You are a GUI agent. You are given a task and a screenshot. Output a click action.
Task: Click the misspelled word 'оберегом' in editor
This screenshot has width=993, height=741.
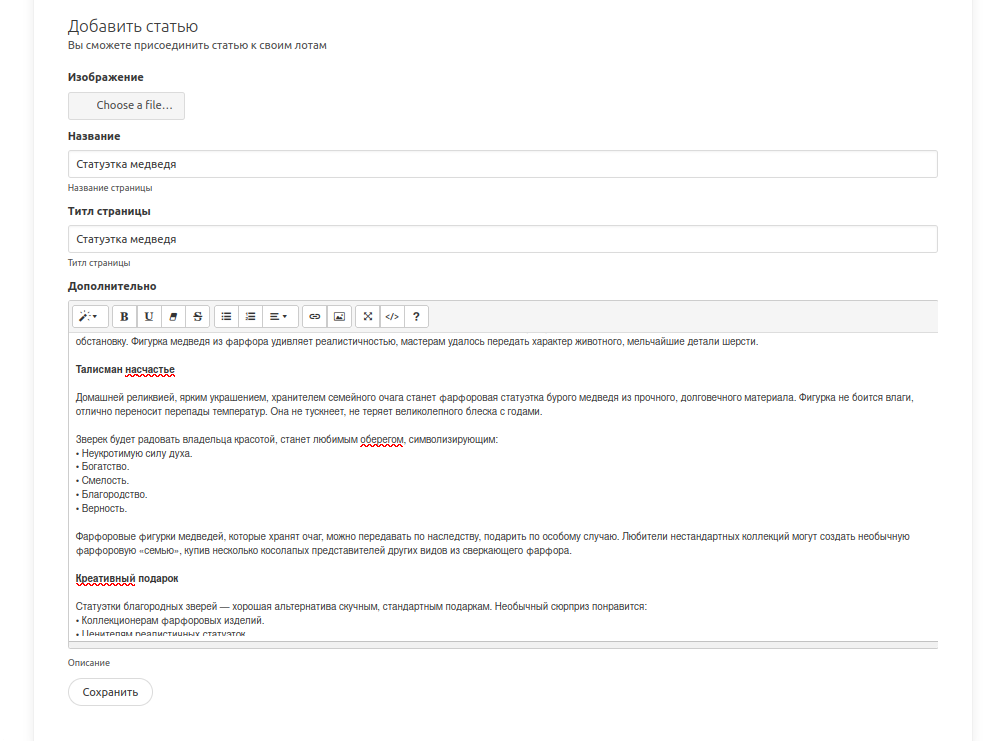381,440
